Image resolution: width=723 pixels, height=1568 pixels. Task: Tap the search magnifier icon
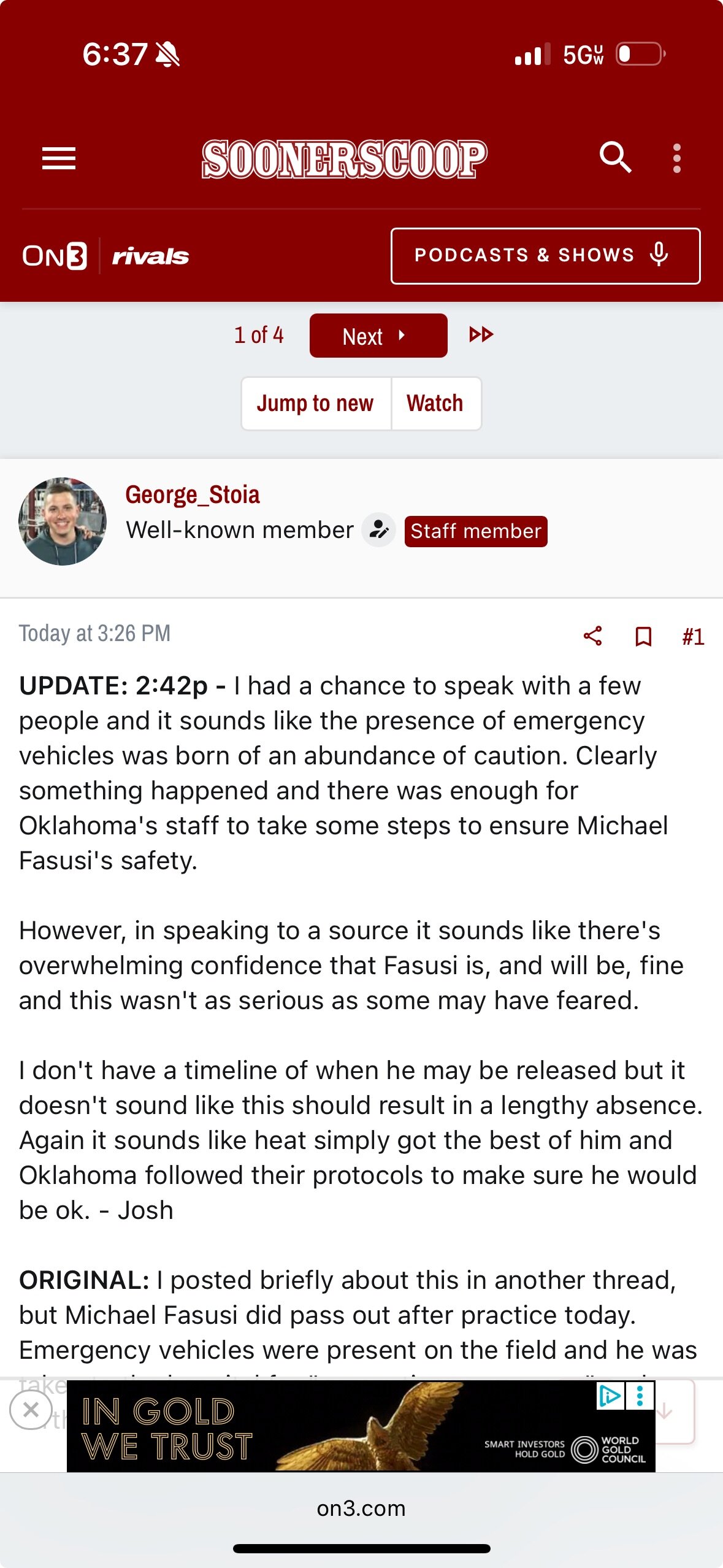tap(615, 158)
